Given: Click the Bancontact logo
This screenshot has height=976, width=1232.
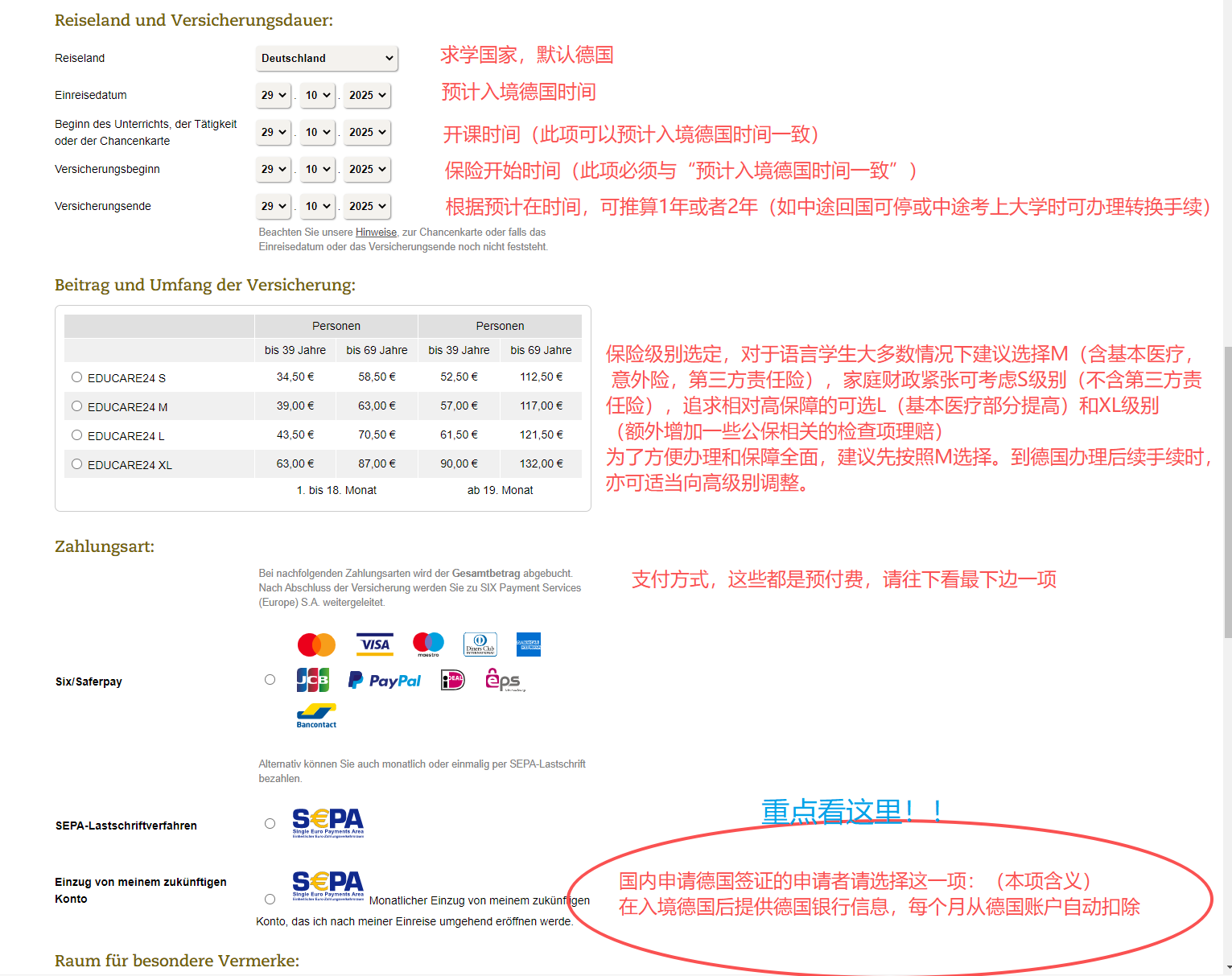Looking at the screenshot, I should coord(316,715).
